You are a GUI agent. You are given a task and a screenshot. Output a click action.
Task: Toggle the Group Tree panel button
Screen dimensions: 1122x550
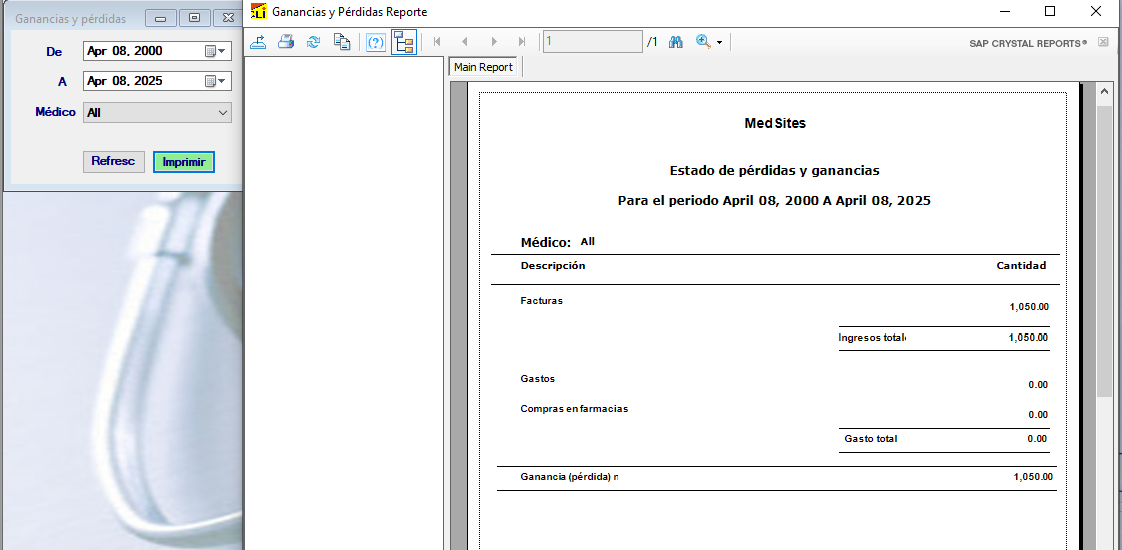404,42
